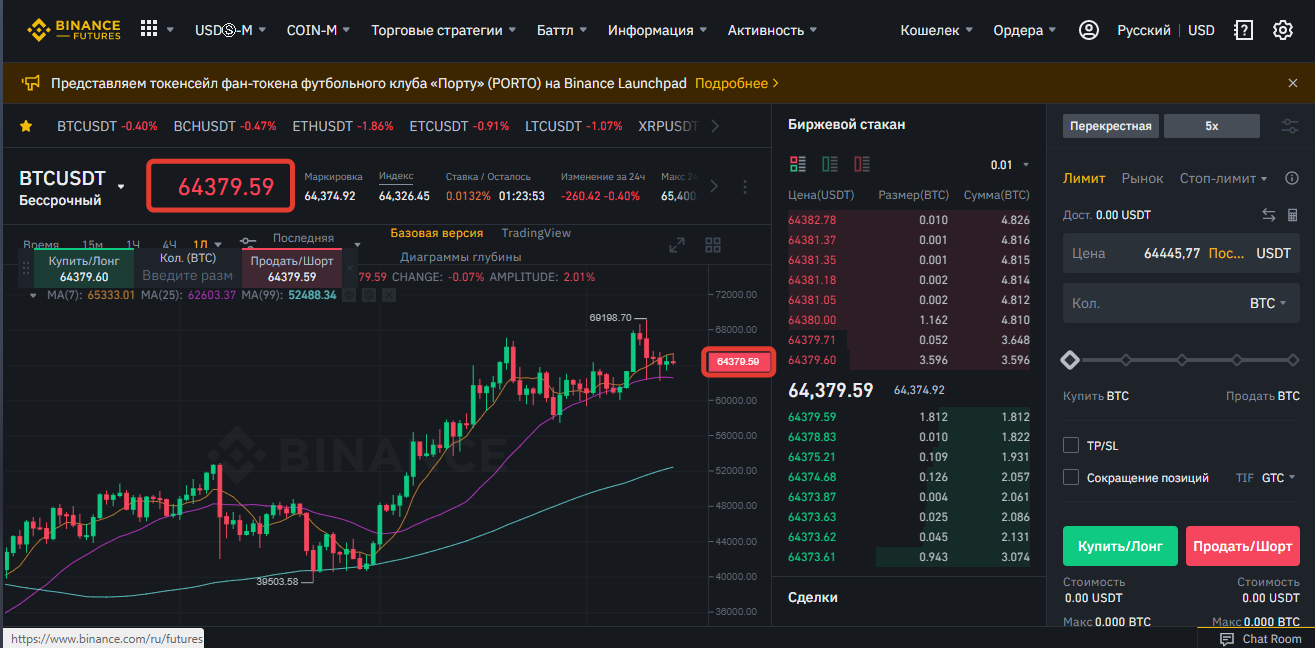The height and width of the screenshot is (648, 1315).
Task: Click the order size slider handle
Action: (1070, 359)
